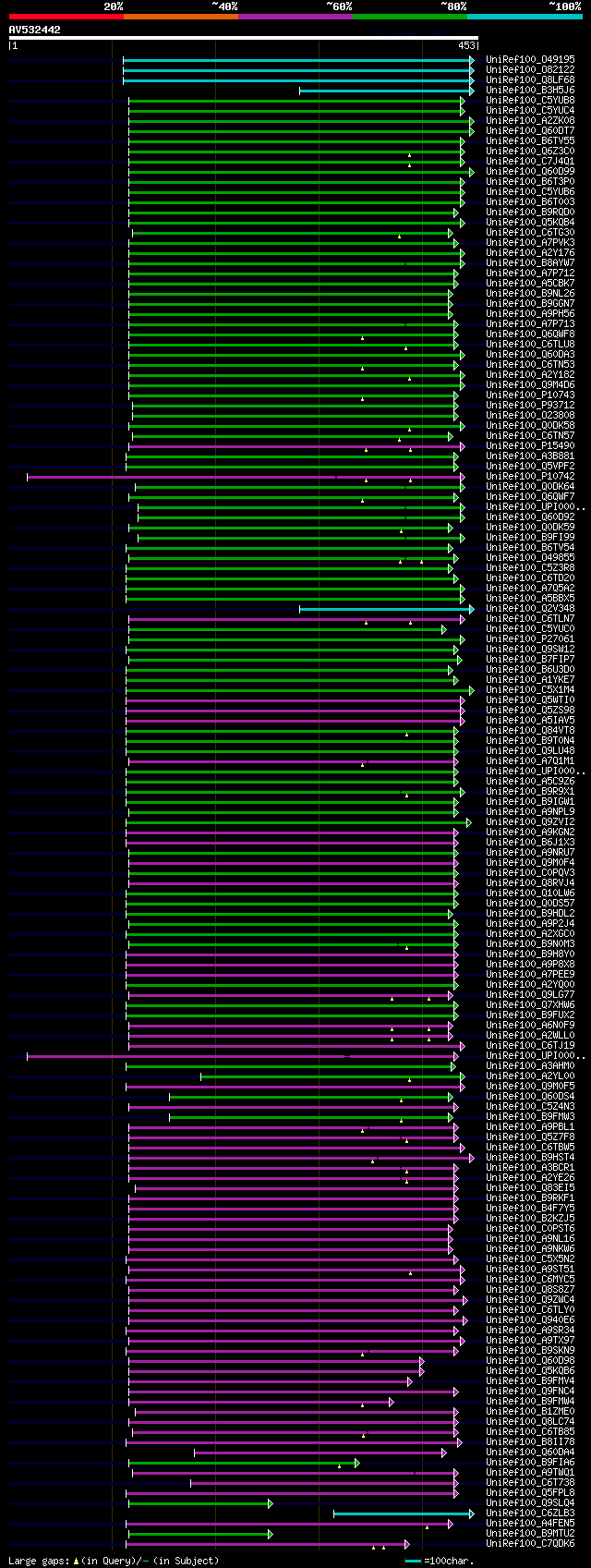The height and width of the screenshot is (1568, 591).
Task: Click the cyan alignment bar for UniRef100_C6ZLB3
Action: click(x=404, y=1513)
